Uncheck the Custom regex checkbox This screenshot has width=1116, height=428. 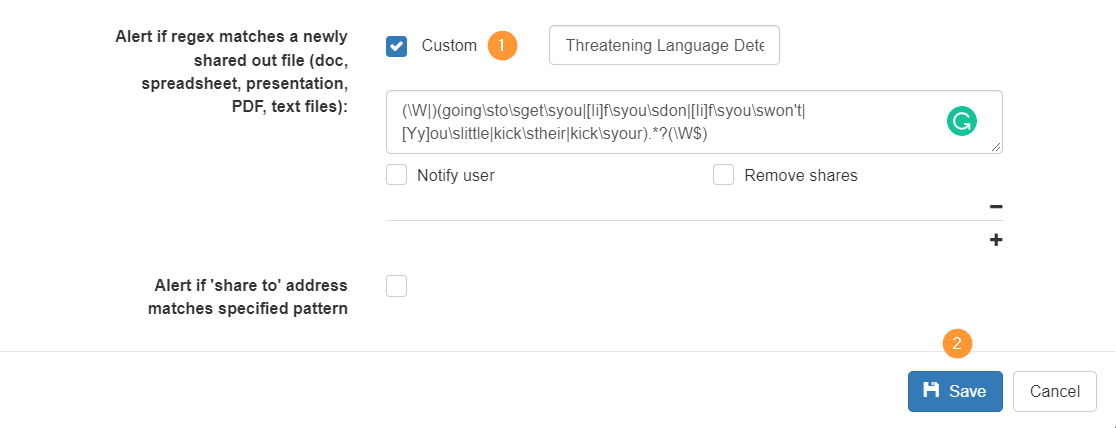[x=396, y=46]
